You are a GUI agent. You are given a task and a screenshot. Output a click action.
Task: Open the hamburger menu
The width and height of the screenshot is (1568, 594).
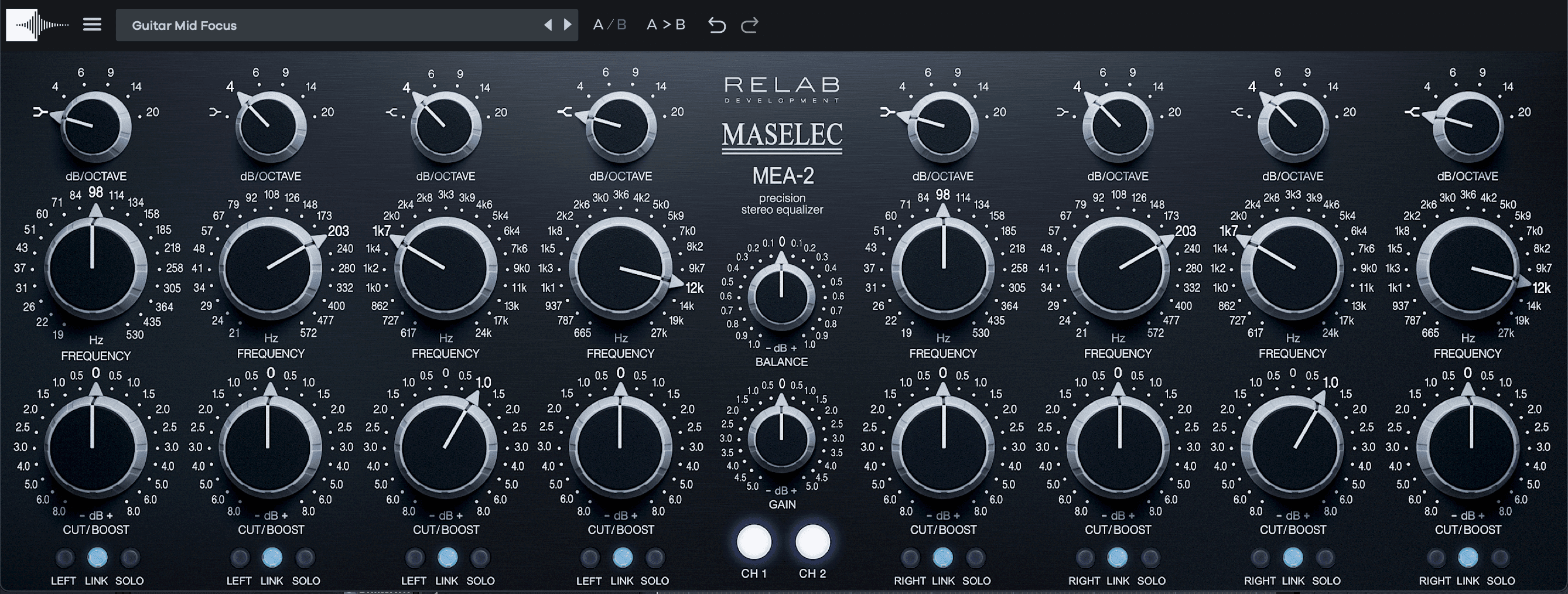click(92, 25)
